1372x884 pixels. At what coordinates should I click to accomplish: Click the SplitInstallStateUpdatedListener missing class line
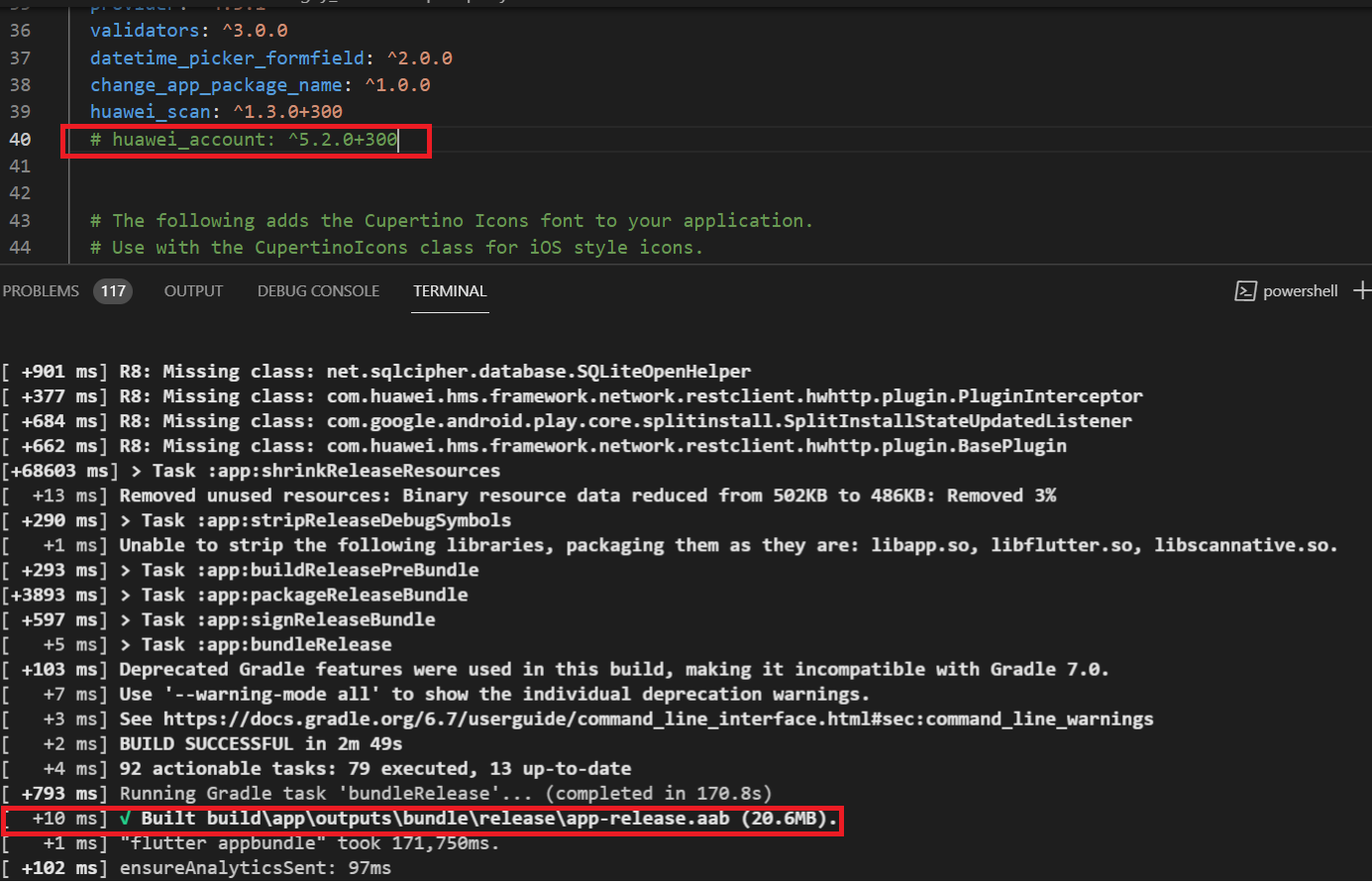click(567, 421)
